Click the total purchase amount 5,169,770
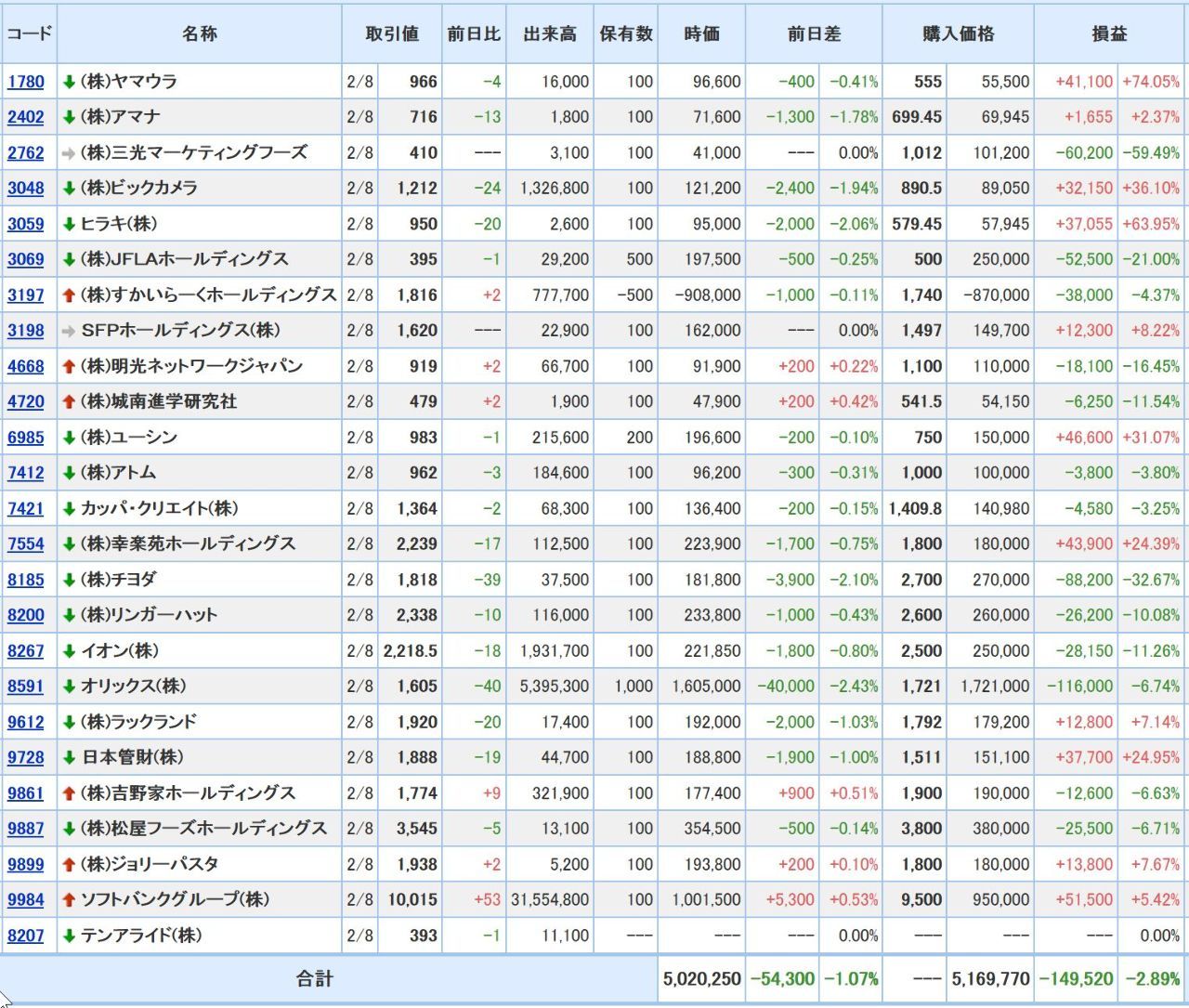1189x1008 pixels. pyautogui.click(x=991, y=979)
